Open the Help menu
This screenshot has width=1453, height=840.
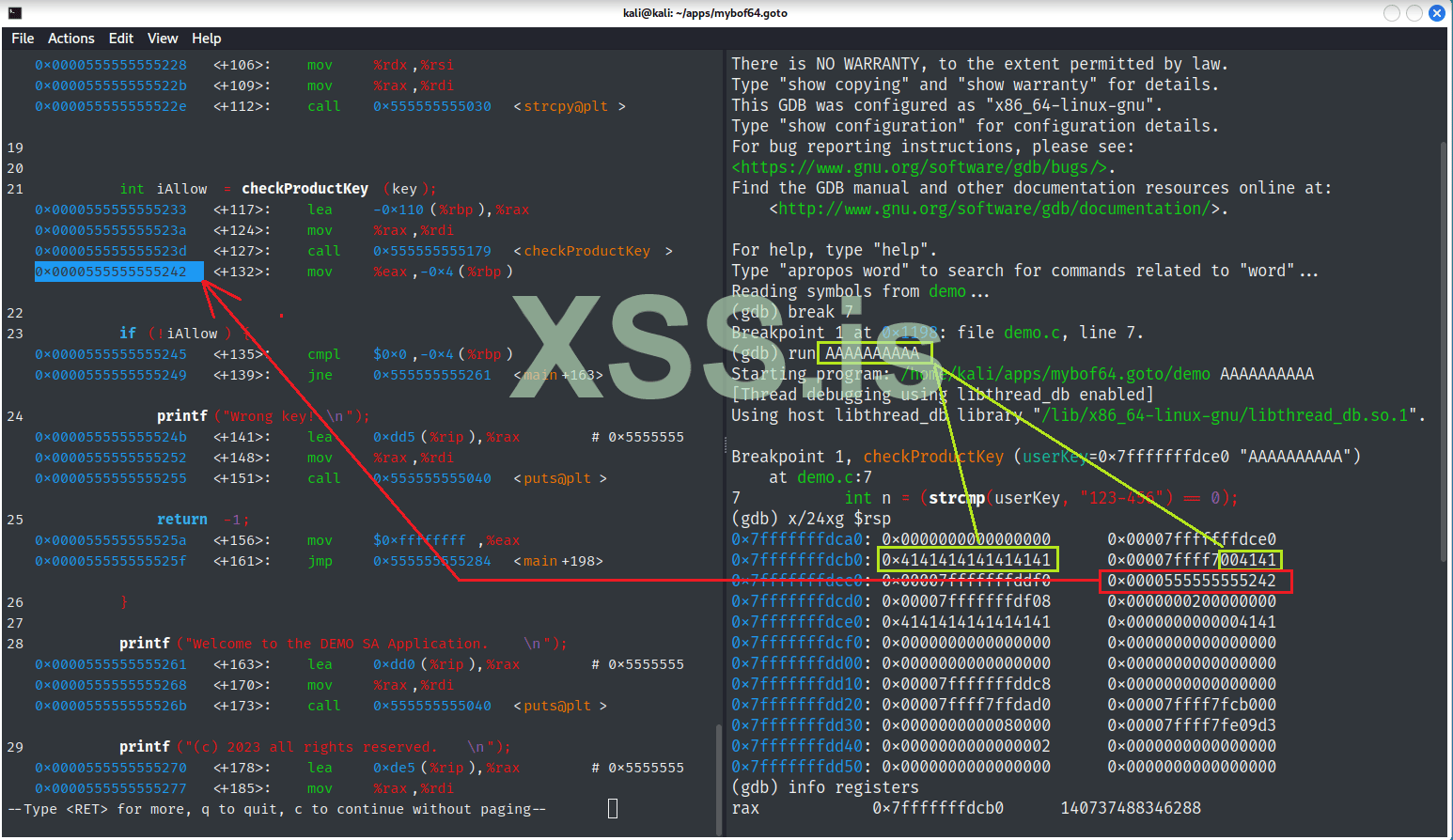207,39
